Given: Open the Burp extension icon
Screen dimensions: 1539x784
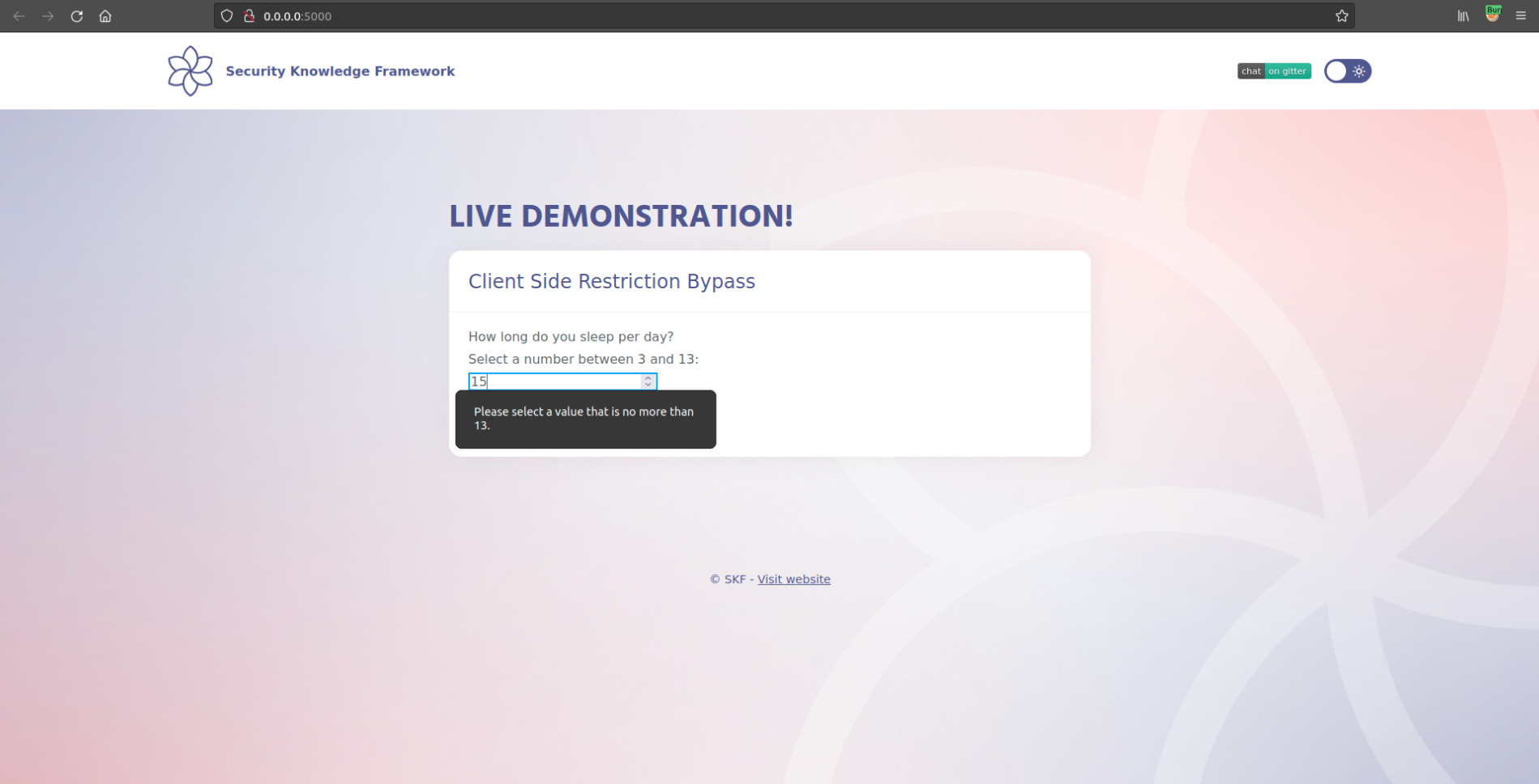Looking at the screenshot, I should coord(1493,15).
